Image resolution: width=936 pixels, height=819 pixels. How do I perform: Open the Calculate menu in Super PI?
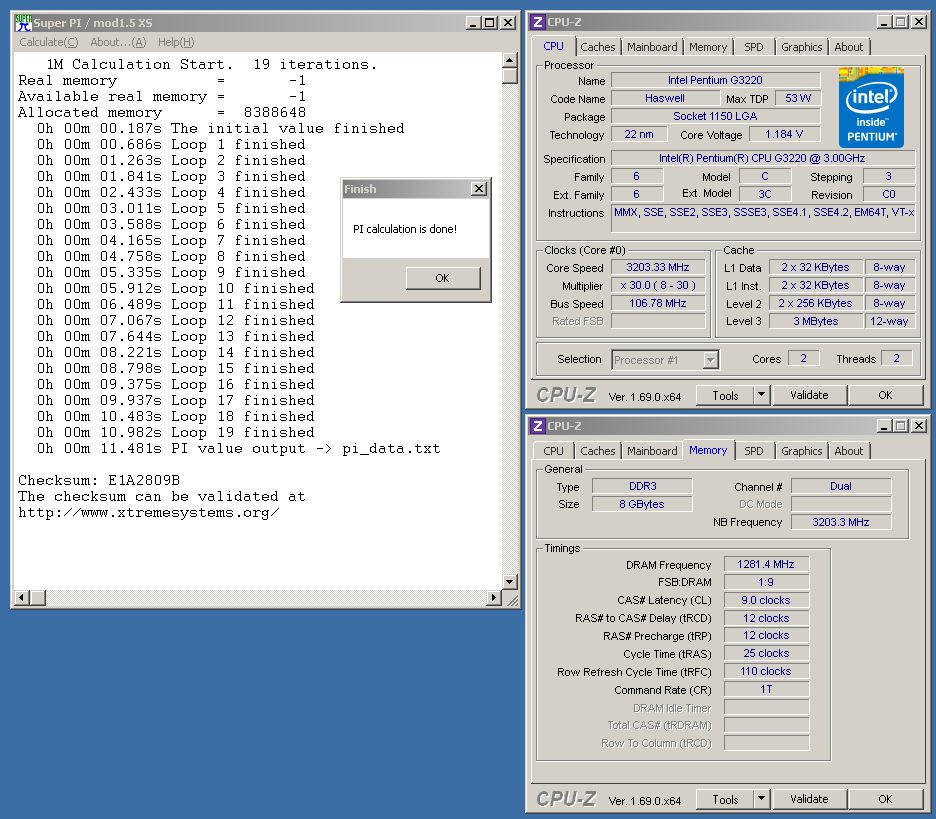48,42
